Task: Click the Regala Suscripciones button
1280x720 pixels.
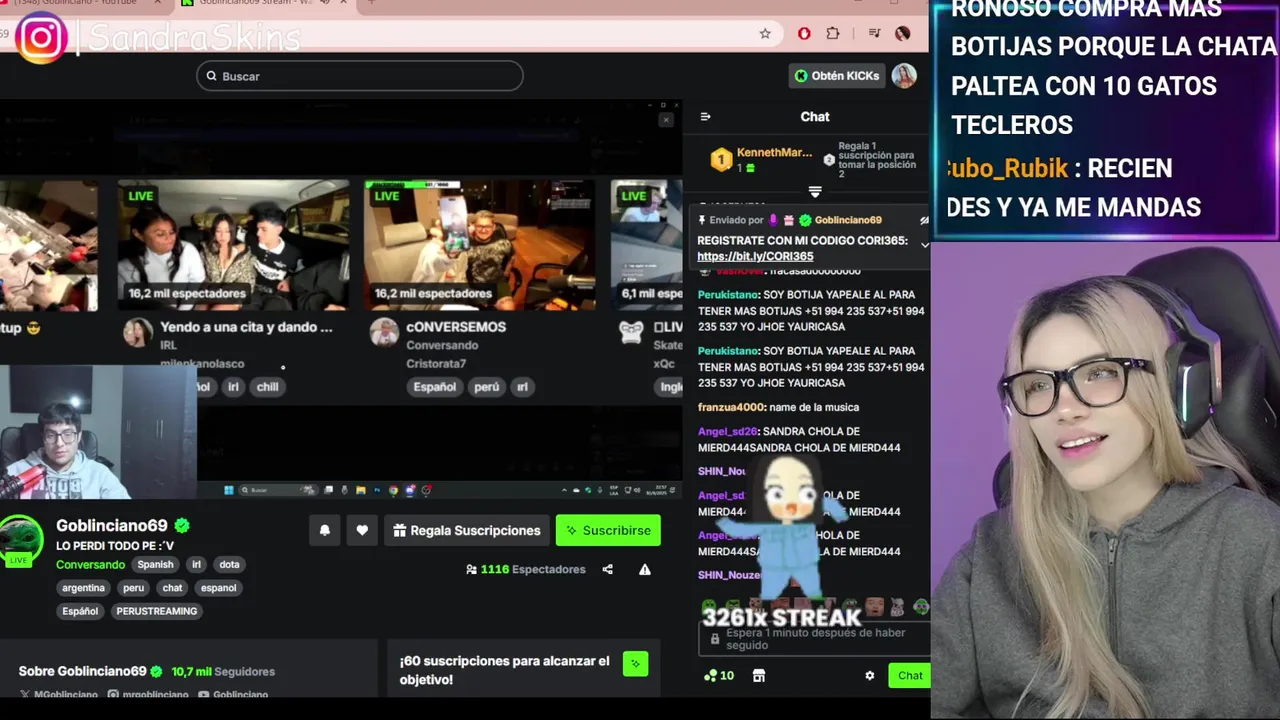Action: click(x=466, y=531)
